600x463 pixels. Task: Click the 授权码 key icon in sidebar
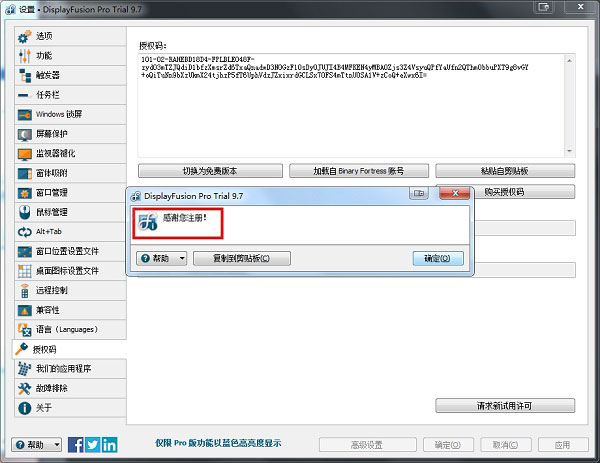(23, 349)
